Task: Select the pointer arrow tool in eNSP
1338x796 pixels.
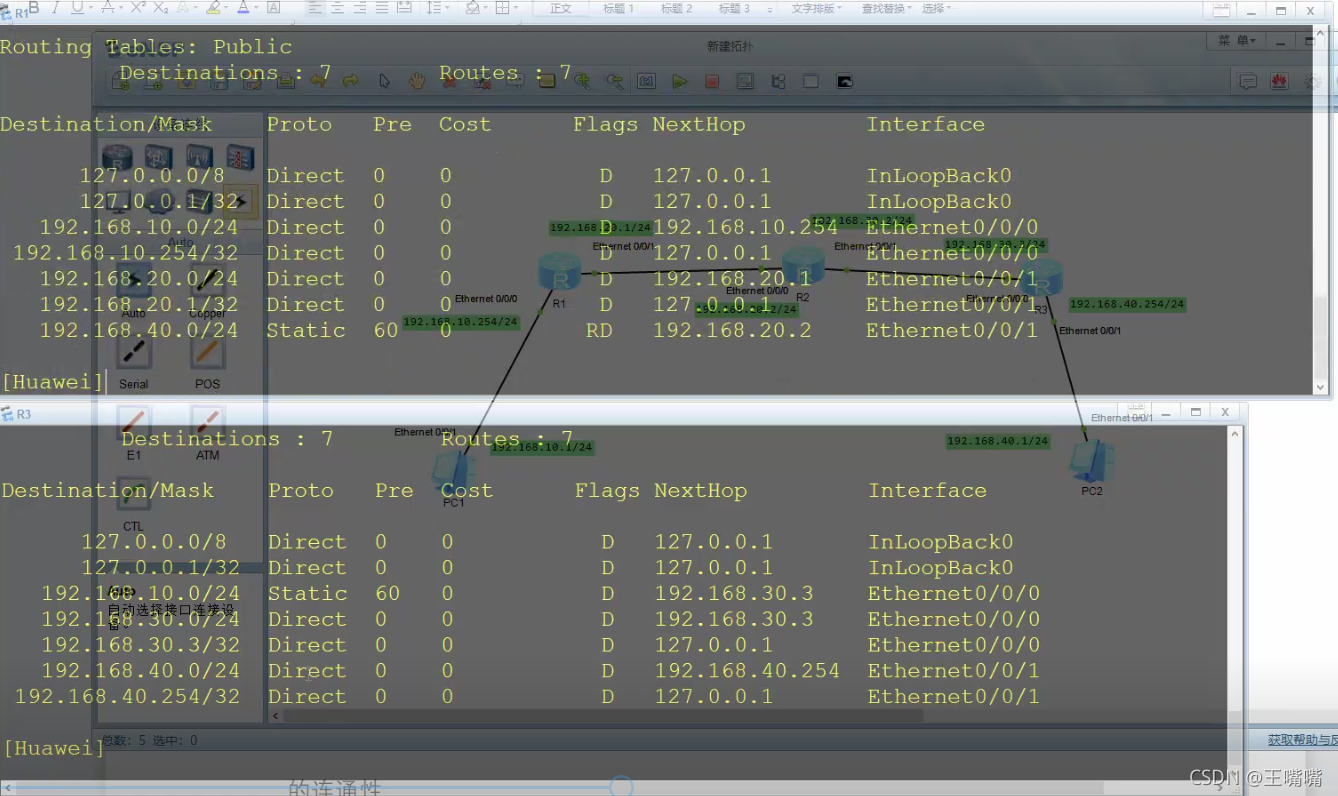Action: 384,81
